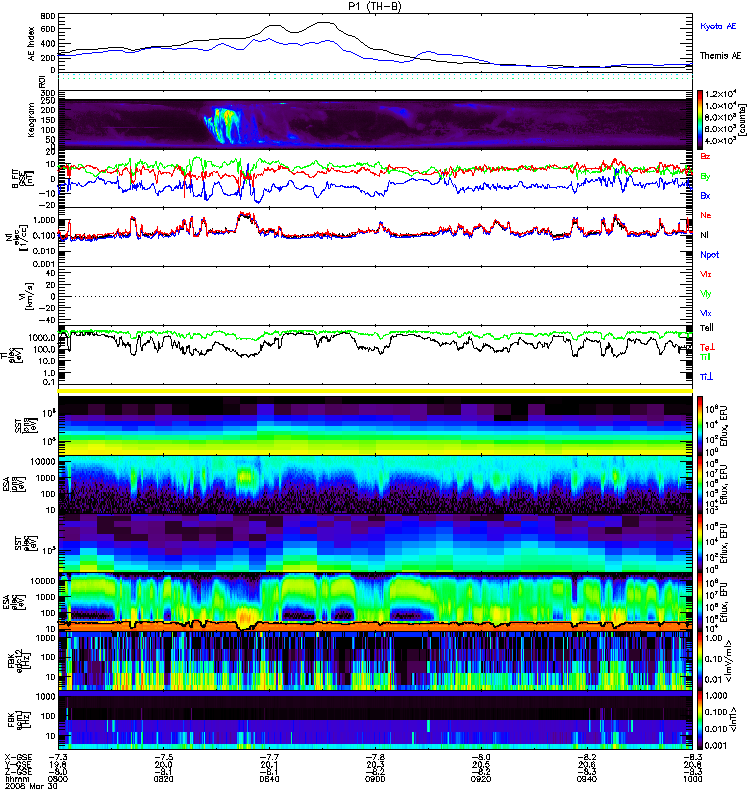750x800 pixels.
Task: Click the 2008 Mar 30 date label
Action: pos(31,786)
